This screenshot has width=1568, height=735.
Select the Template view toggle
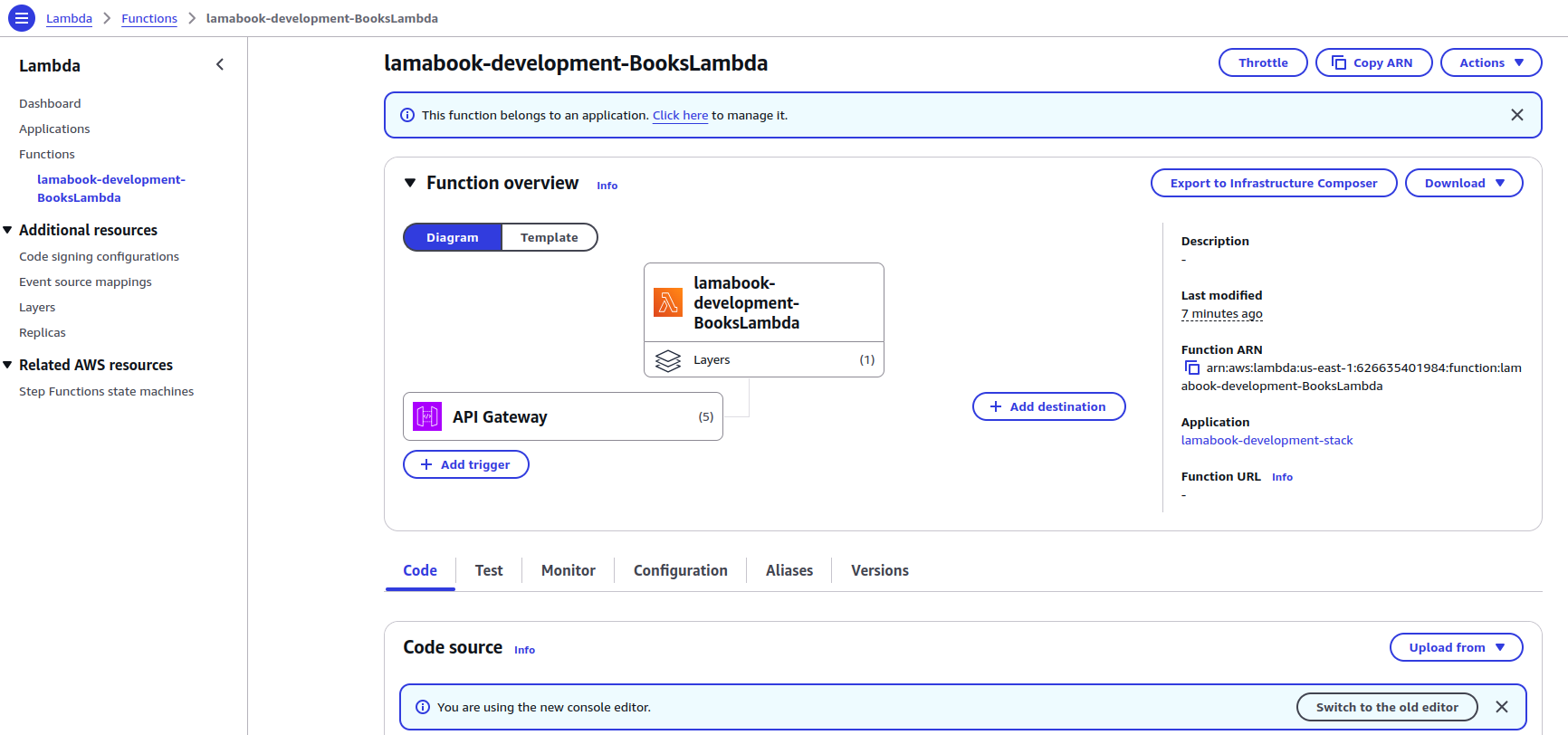point(550,237)
